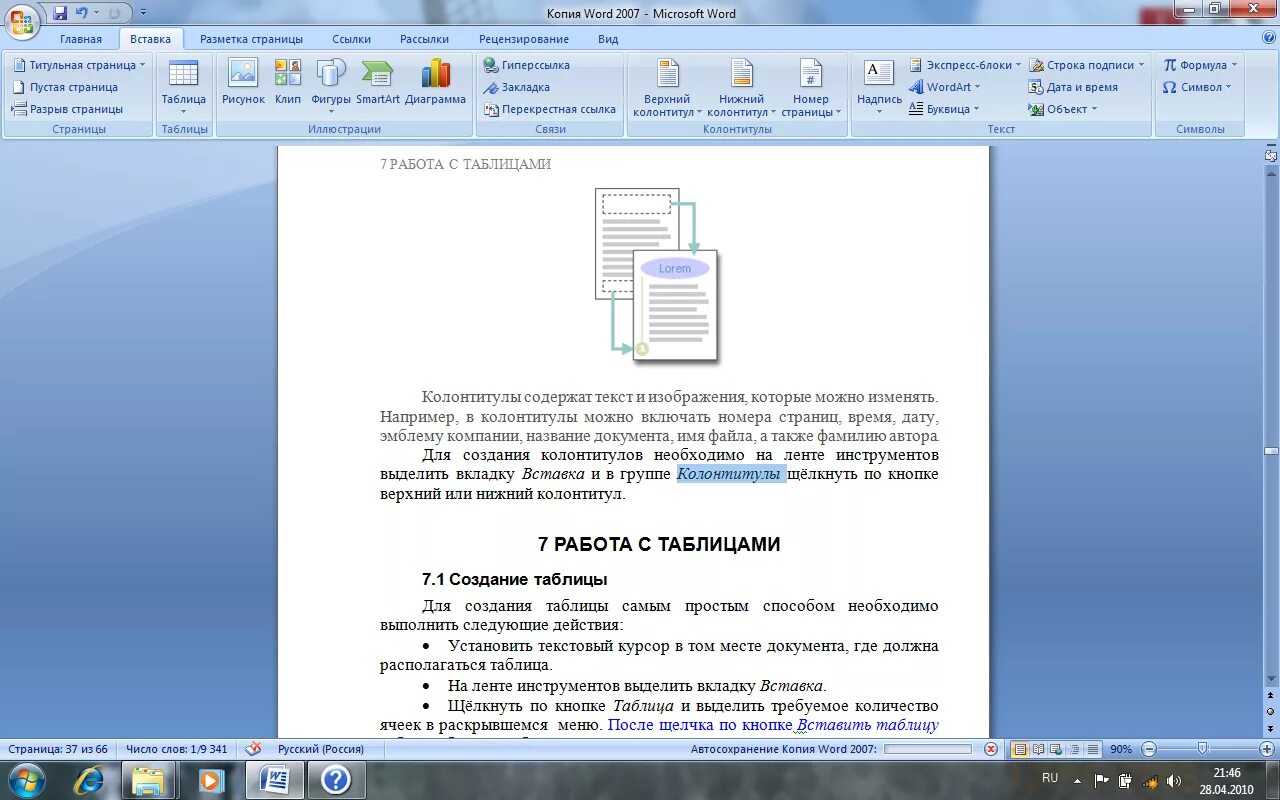Insert a Гиперссылка hyperlink

(x=527, y=65)
